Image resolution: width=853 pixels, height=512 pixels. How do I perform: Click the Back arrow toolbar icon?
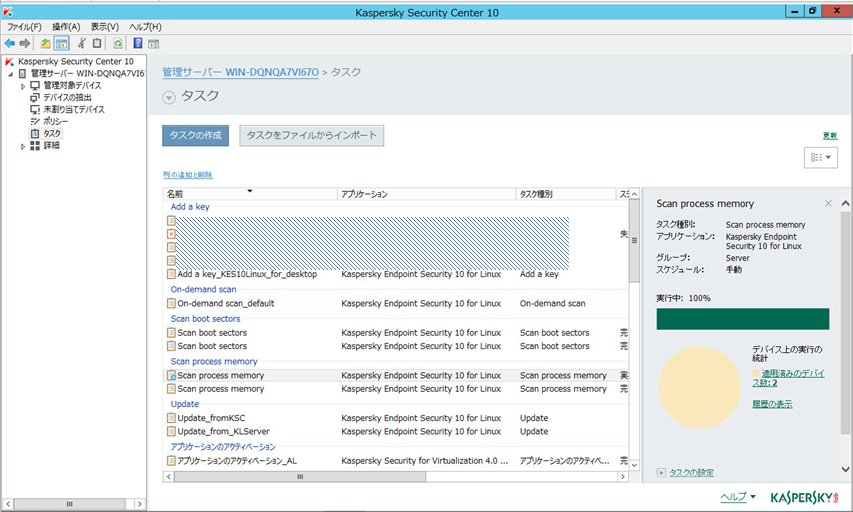pyautogui.click(x=9, y=44)
